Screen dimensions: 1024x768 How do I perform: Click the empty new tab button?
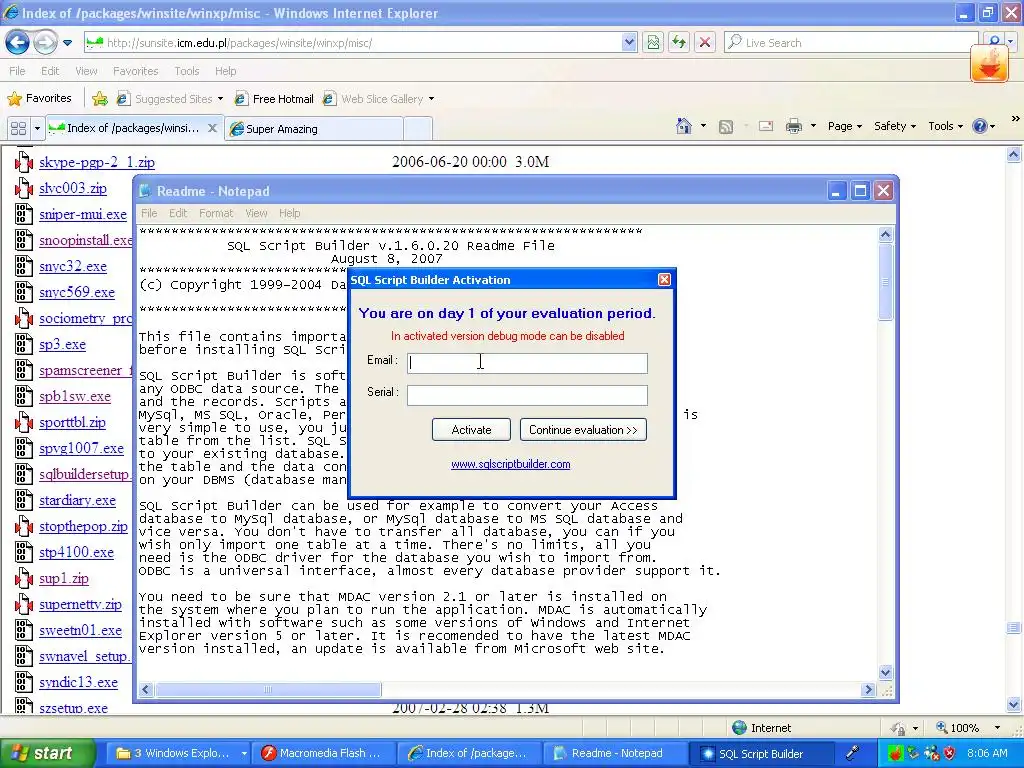(x=418, y=129)
